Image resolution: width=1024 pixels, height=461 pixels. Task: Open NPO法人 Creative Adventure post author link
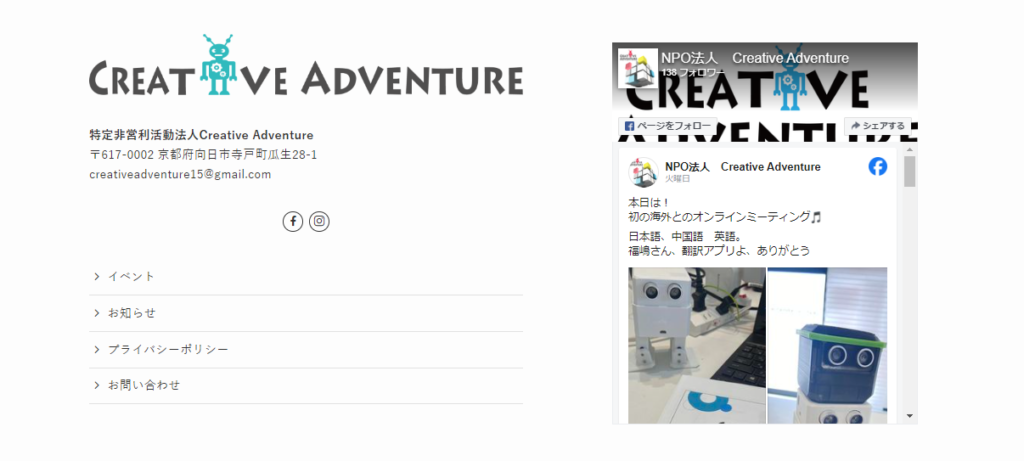(743, 167)
